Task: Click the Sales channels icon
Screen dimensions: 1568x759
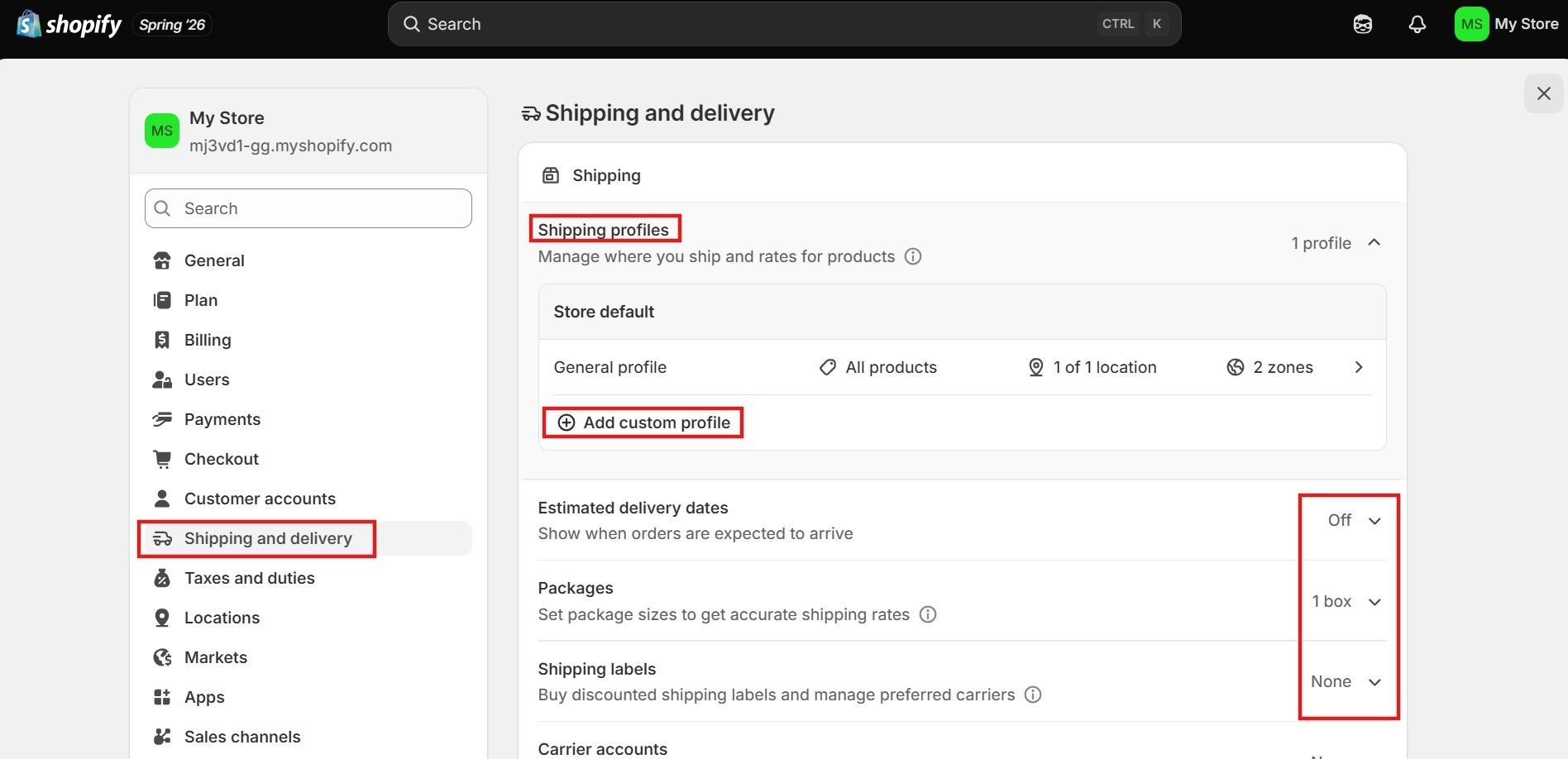Action: pos(162,737)
